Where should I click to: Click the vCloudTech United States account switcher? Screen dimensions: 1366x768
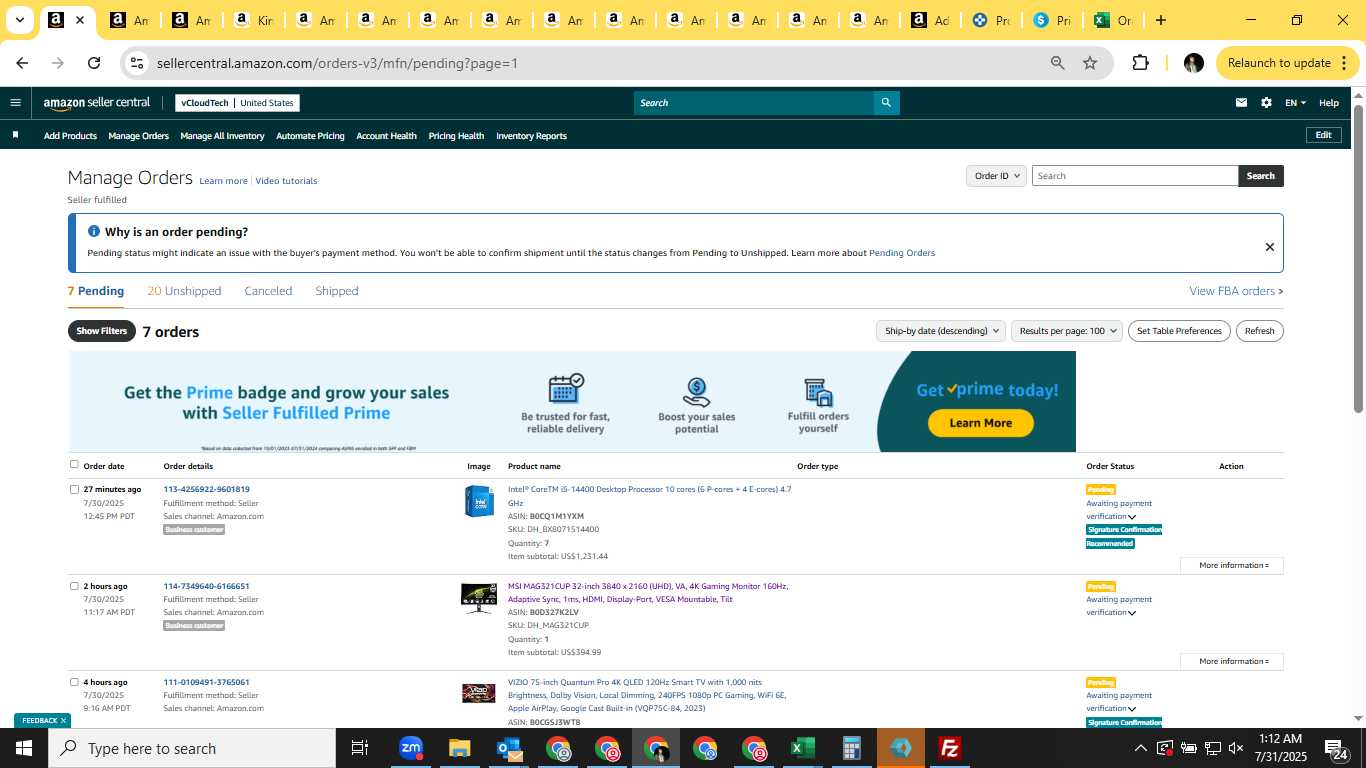click(237, 103)
